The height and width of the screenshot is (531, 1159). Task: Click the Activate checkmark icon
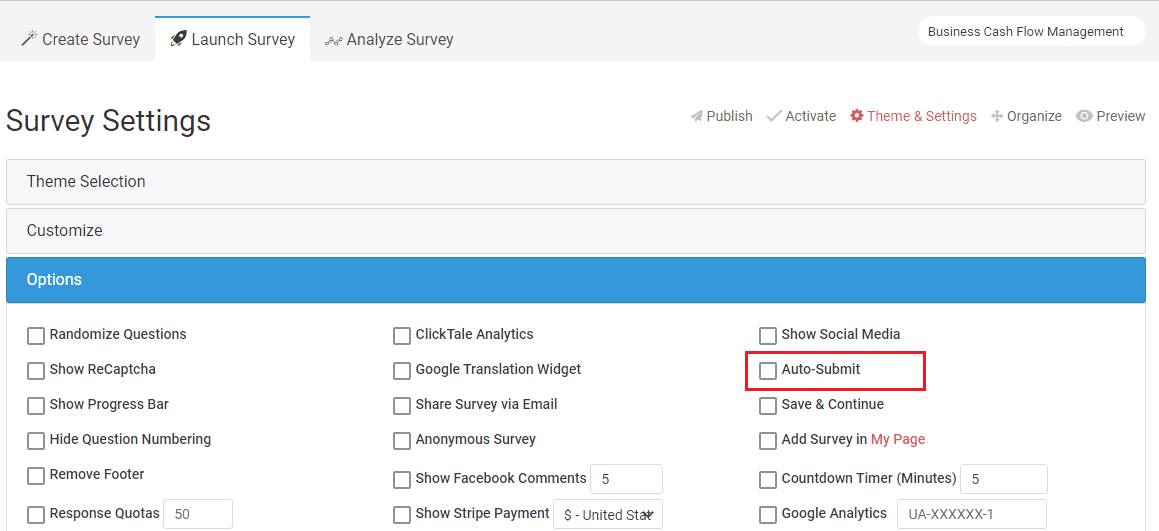pyautogui.click(x=774, y=116)
